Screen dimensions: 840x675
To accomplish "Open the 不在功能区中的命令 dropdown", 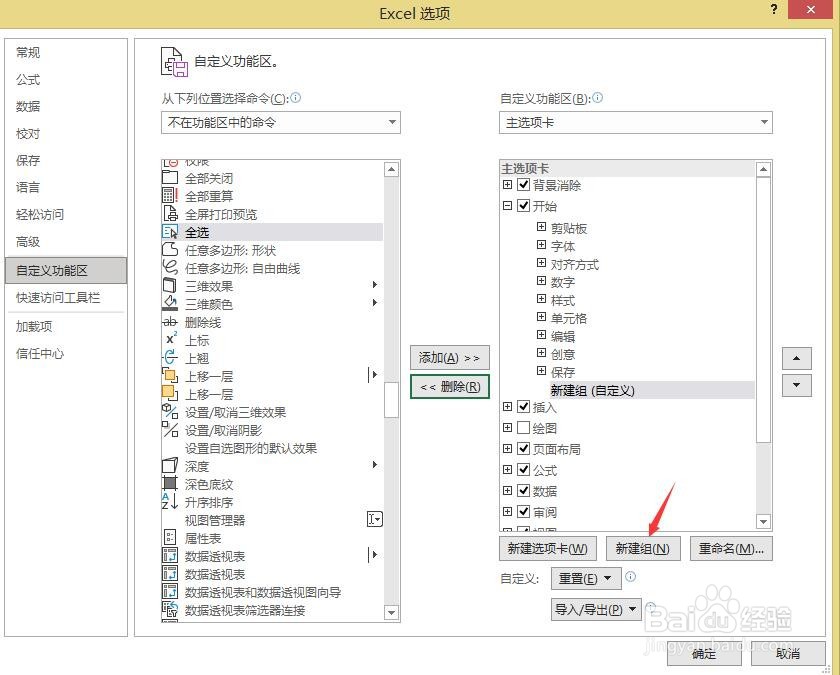I will (281, 122).
